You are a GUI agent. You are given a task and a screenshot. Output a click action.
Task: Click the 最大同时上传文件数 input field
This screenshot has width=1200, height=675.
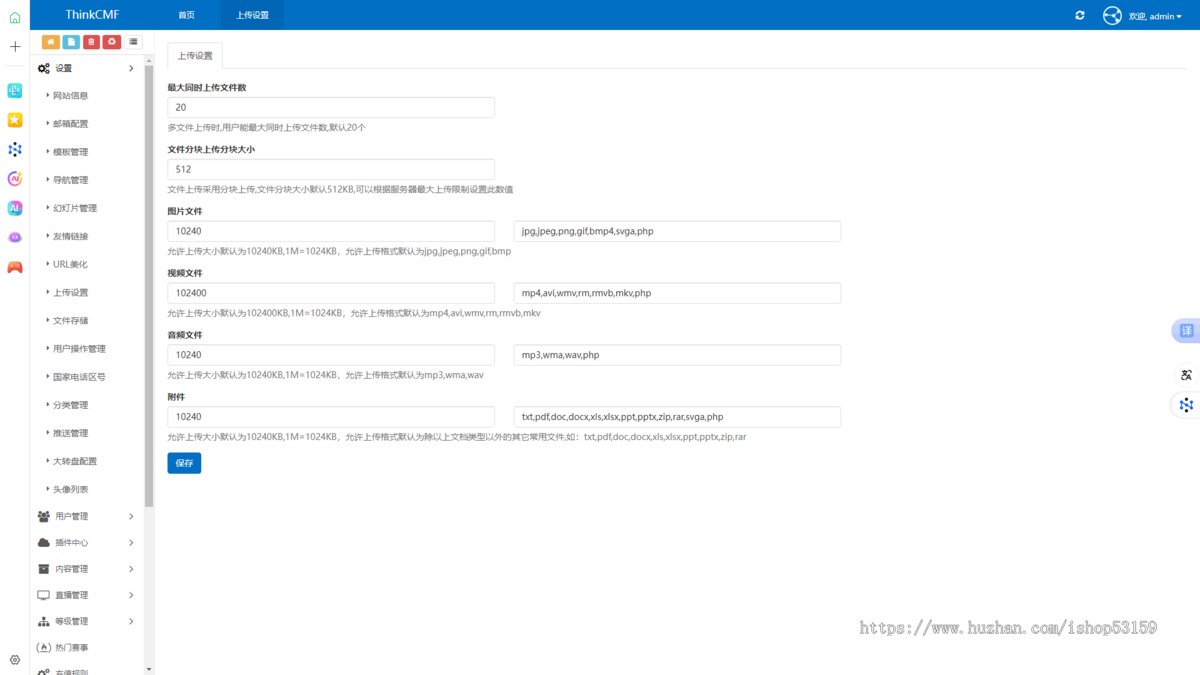331,108
